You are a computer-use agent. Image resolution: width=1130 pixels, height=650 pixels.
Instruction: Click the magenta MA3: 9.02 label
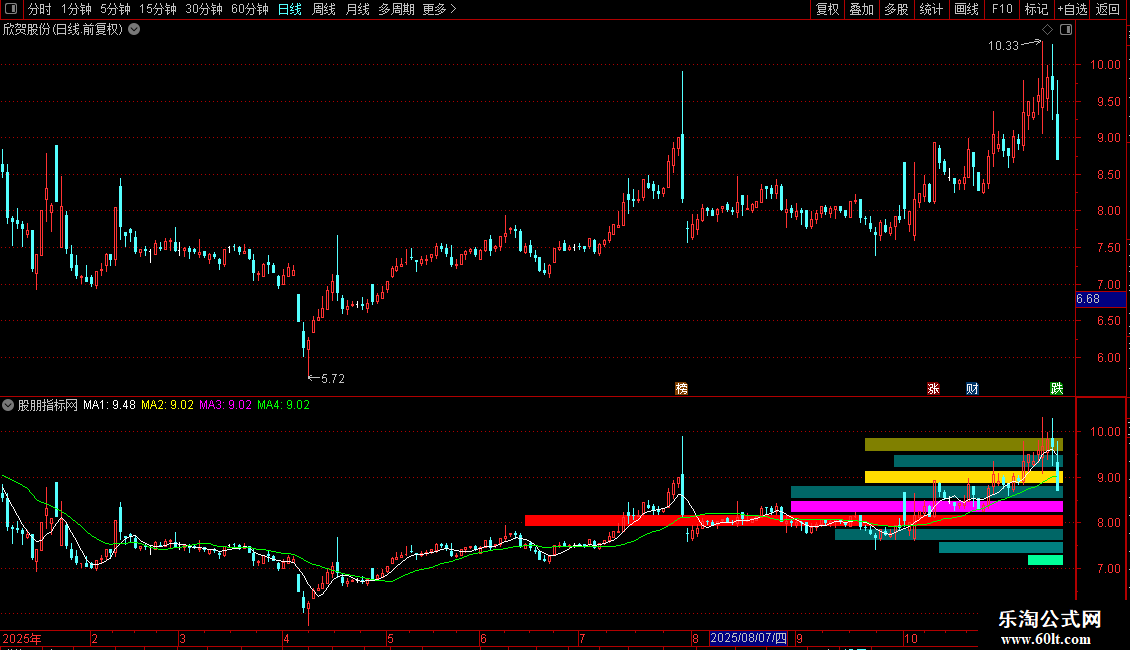[x=226, y=405]
